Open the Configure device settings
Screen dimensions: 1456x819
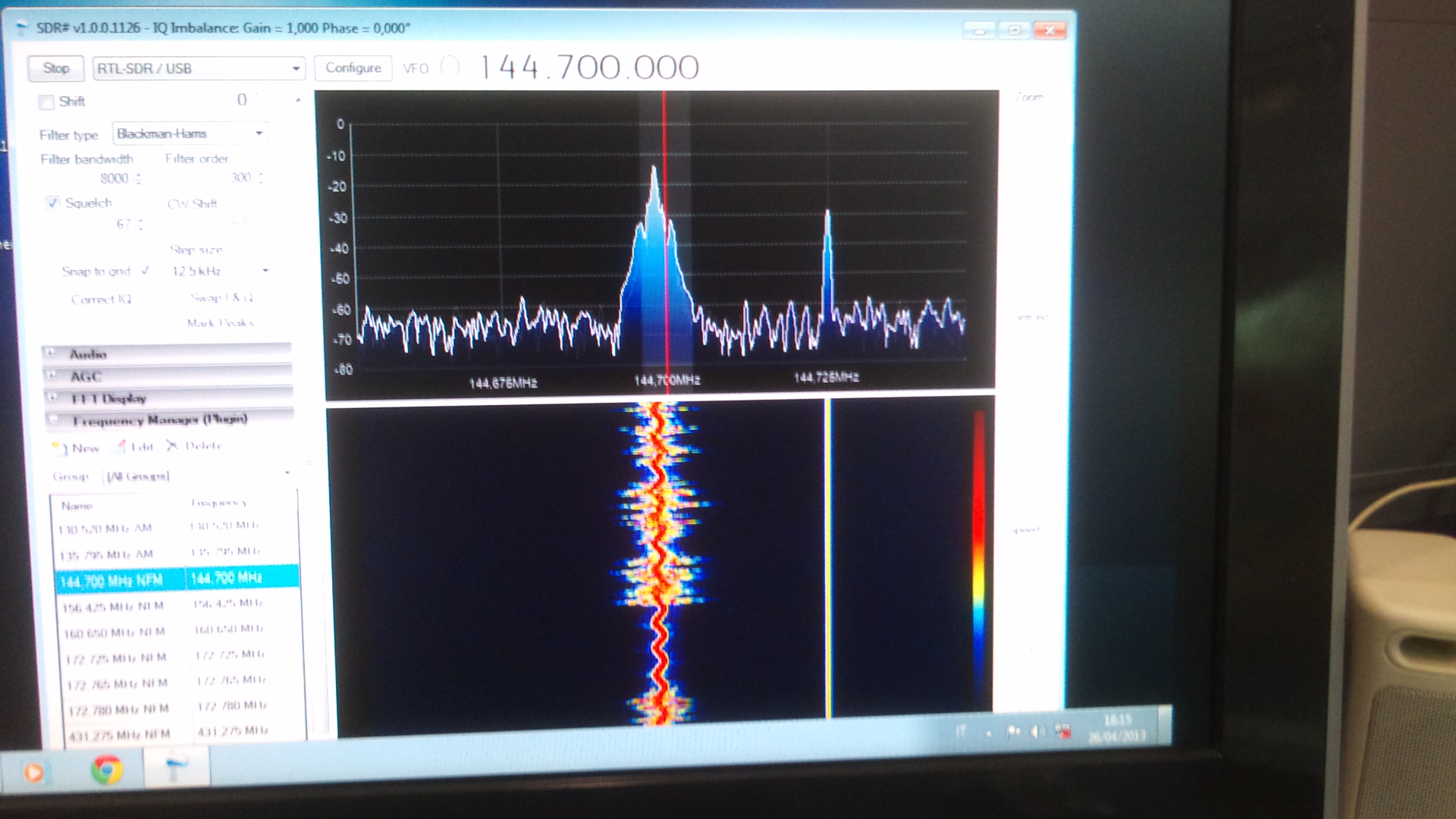coord(353,68)
